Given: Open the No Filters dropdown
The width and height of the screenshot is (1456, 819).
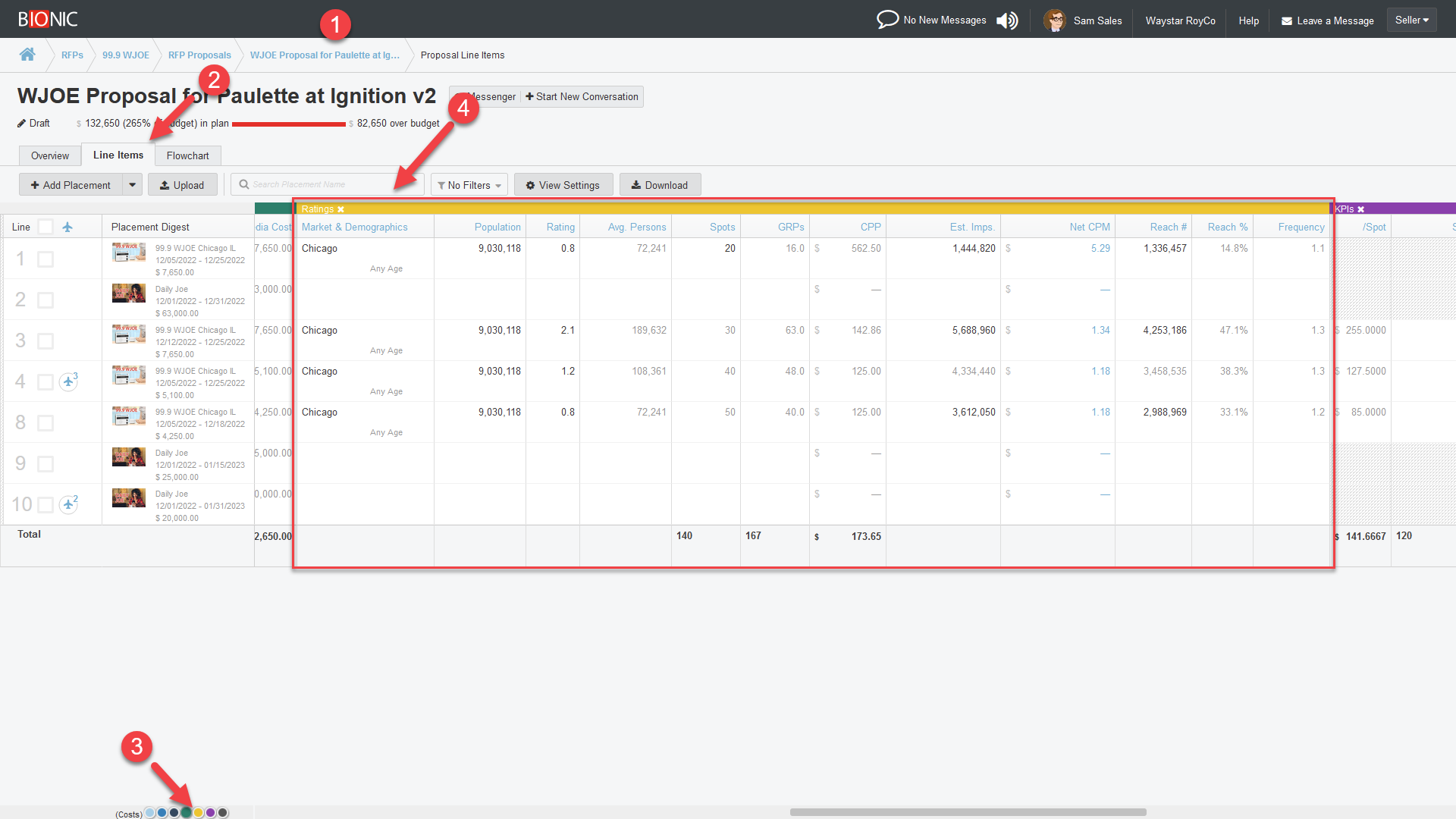Looking at the screenshot, I should coord(469,185).
